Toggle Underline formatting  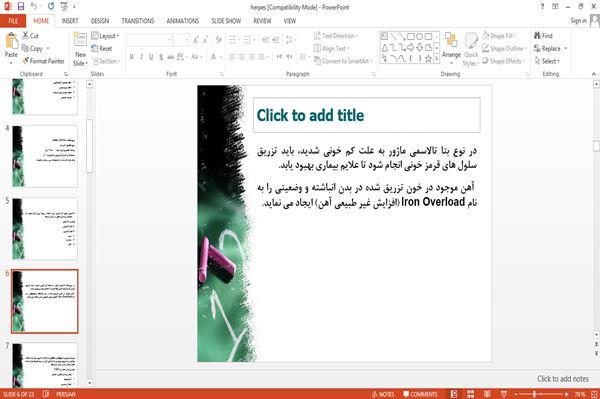coord(151,57)
